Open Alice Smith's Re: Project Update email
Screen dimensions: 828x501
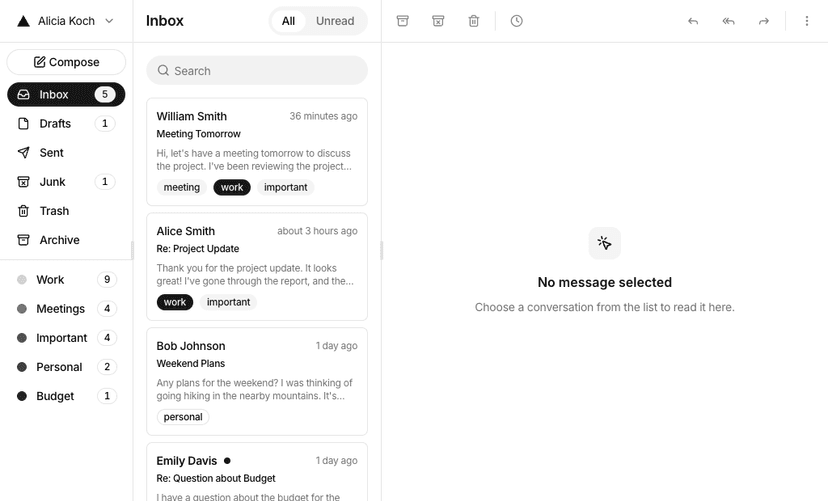tap(257, 267)
